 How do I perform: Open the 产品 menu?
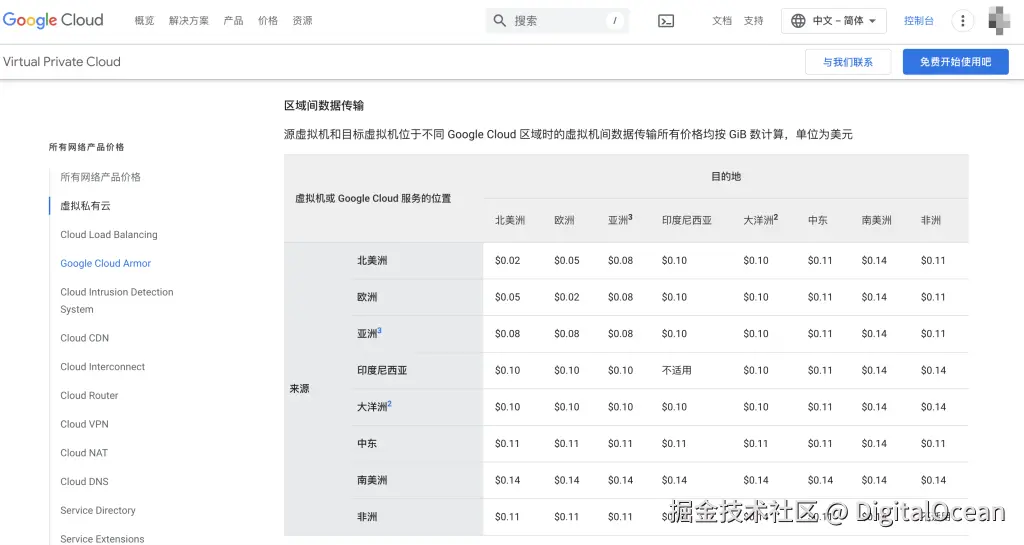[x=233, y=21]
